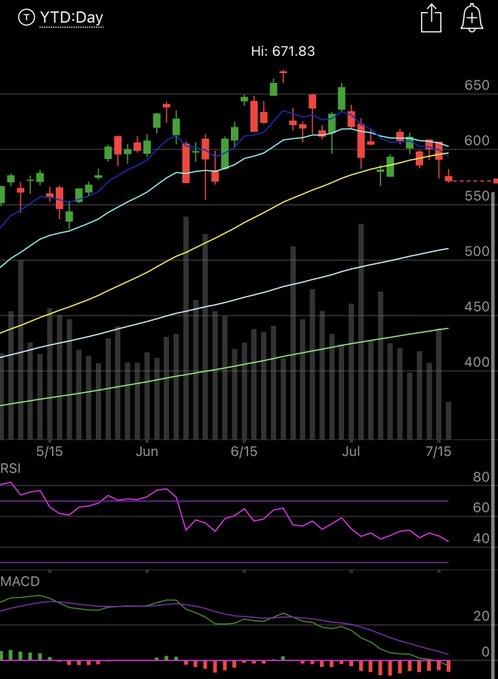The height and width of the screenshot is (679, 498).
Task: Tap the Jun date axis label
Action: pos(147,452)
